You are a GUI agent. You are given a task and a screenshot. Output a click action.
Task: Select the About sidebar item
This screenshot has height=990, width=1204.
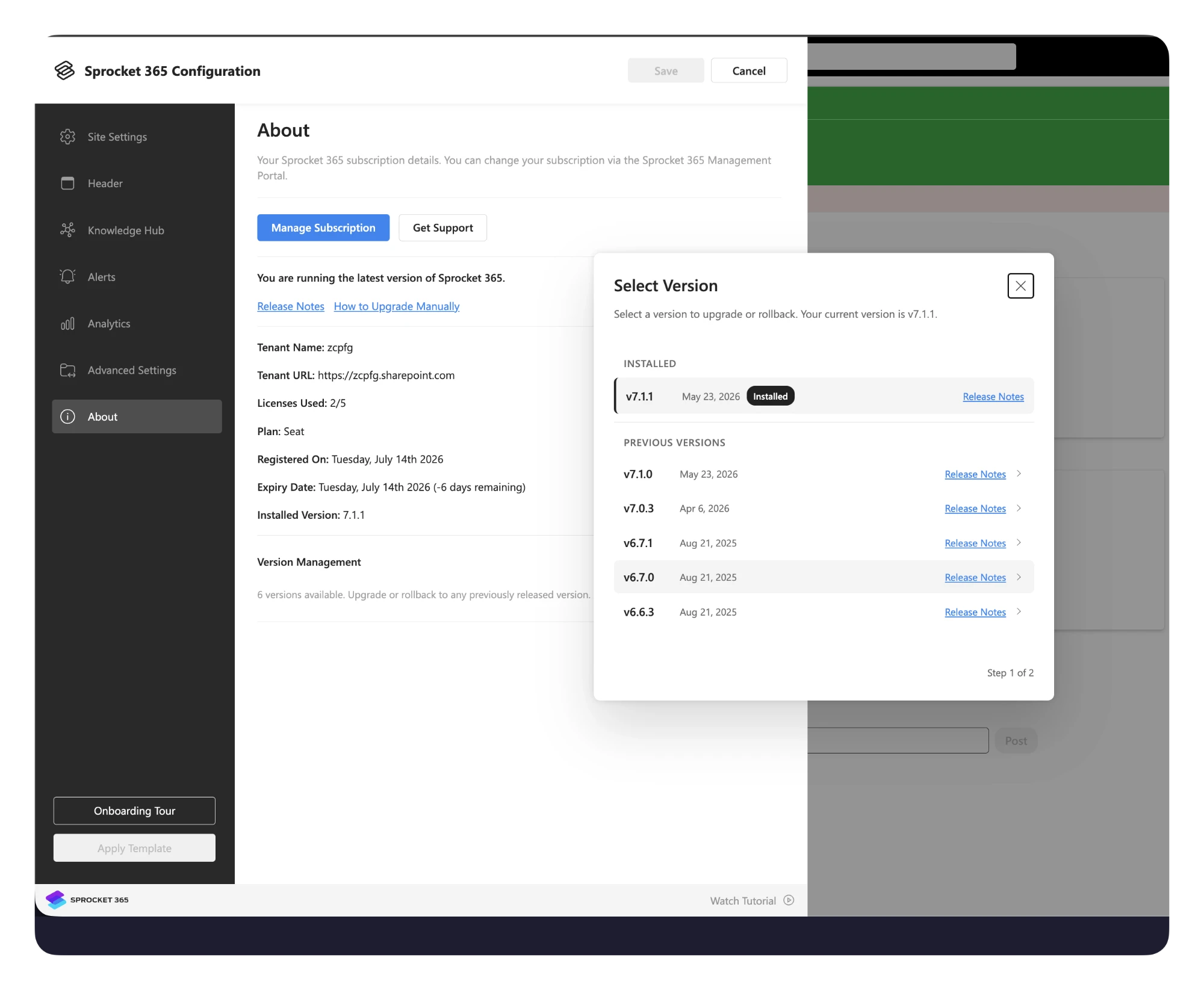pos(137,416)
